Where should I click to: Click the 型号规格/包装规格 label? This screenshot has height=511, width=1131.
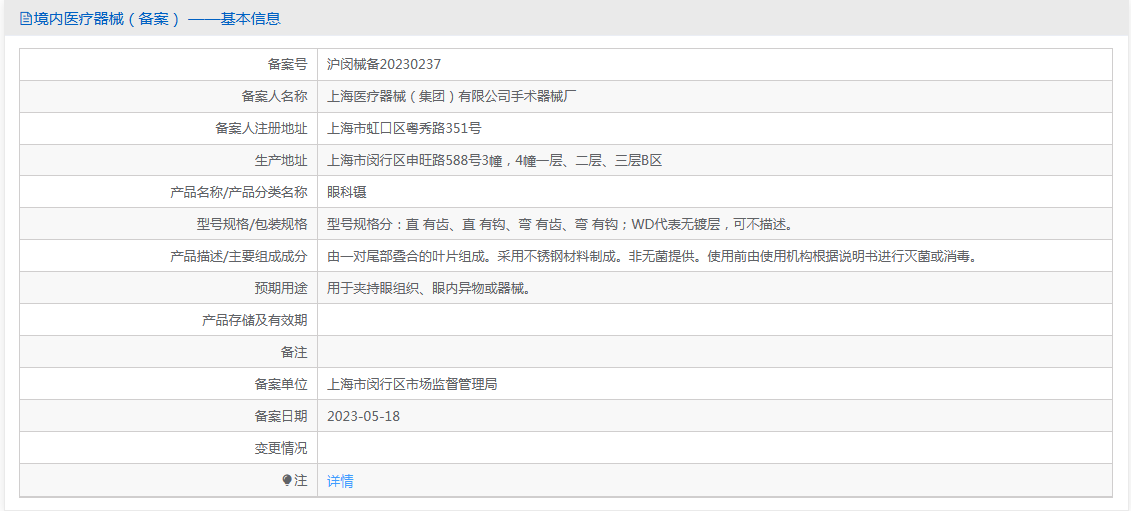252,224
